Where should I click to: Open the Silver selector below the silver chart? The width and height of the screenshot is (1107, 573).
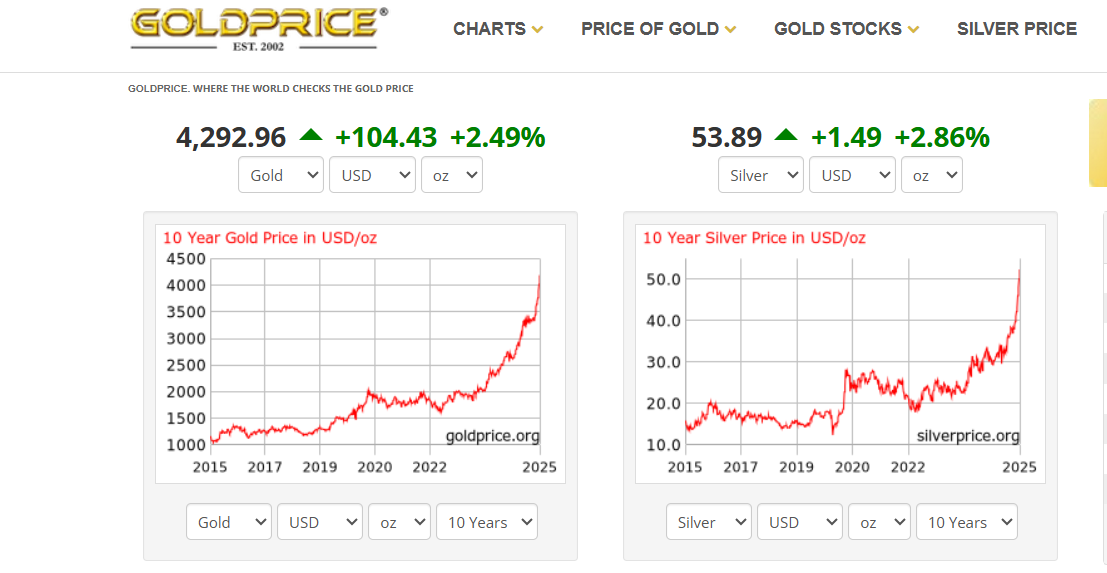[x=709, y=522]
